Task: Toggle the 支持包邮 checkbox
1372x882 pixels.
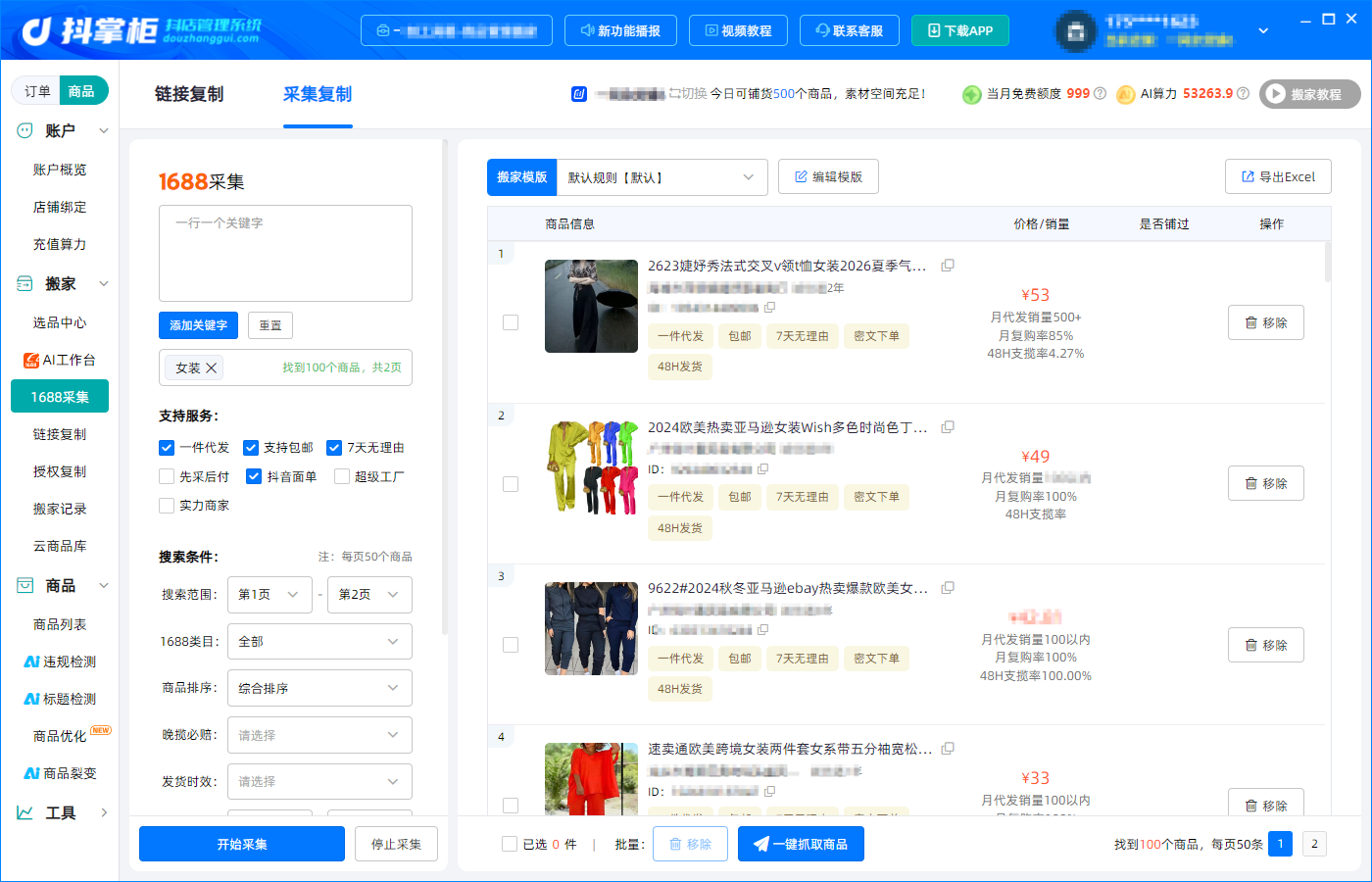Action: (251, 448)
